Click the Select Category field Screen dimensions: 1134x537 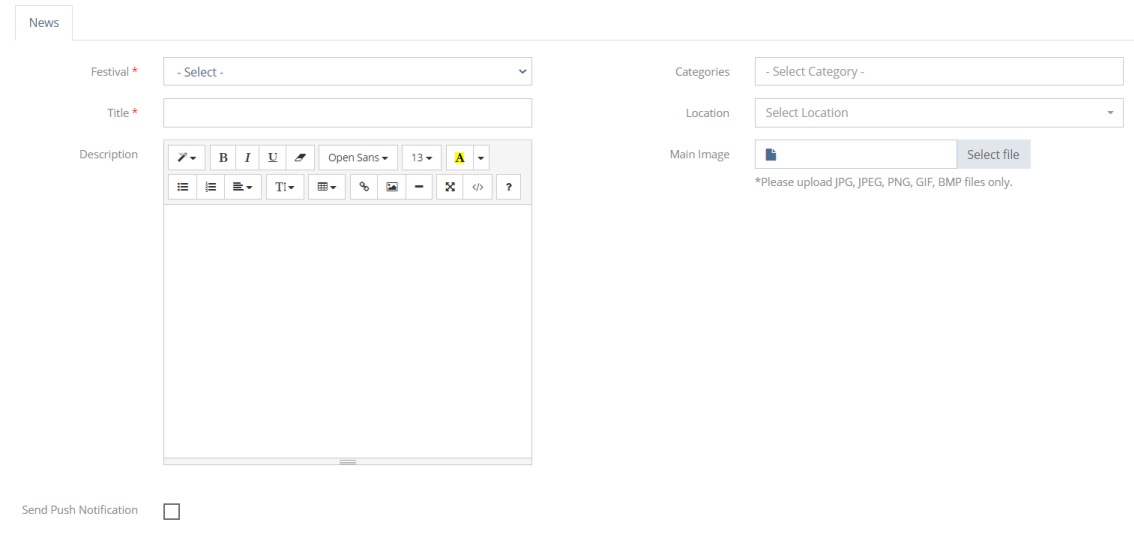pyautogui.click(x=939, y=72)
